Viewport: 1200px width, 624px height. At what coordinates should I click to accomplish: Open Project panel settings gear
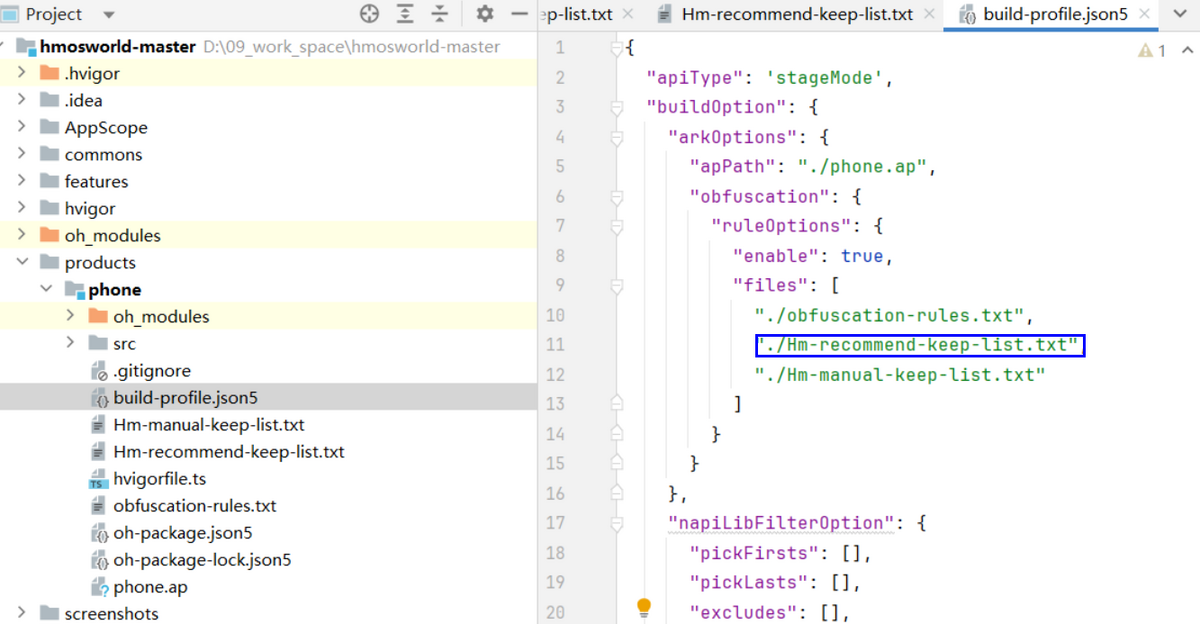485,14
